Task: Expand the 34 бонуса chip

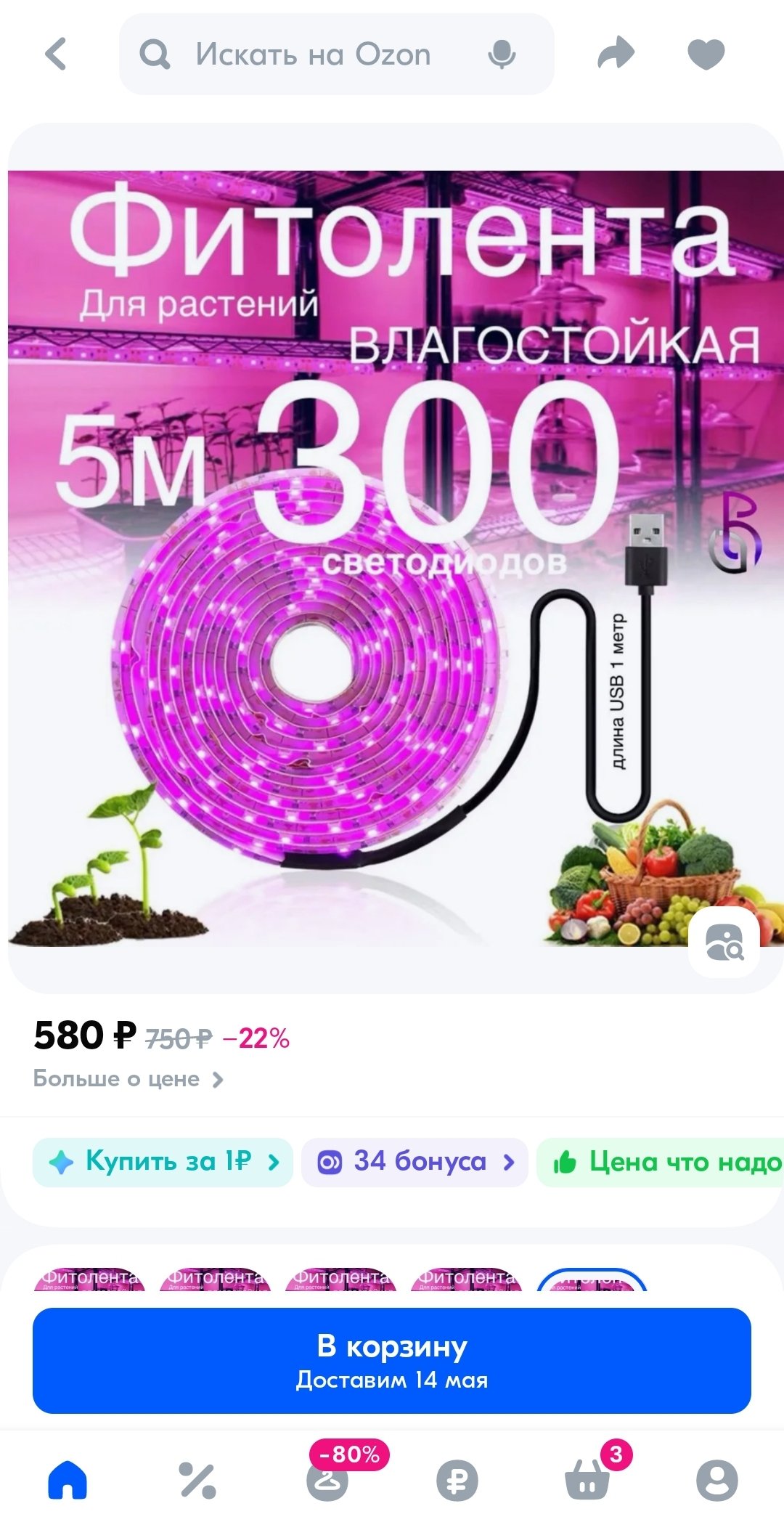Action: [415, 1162]
